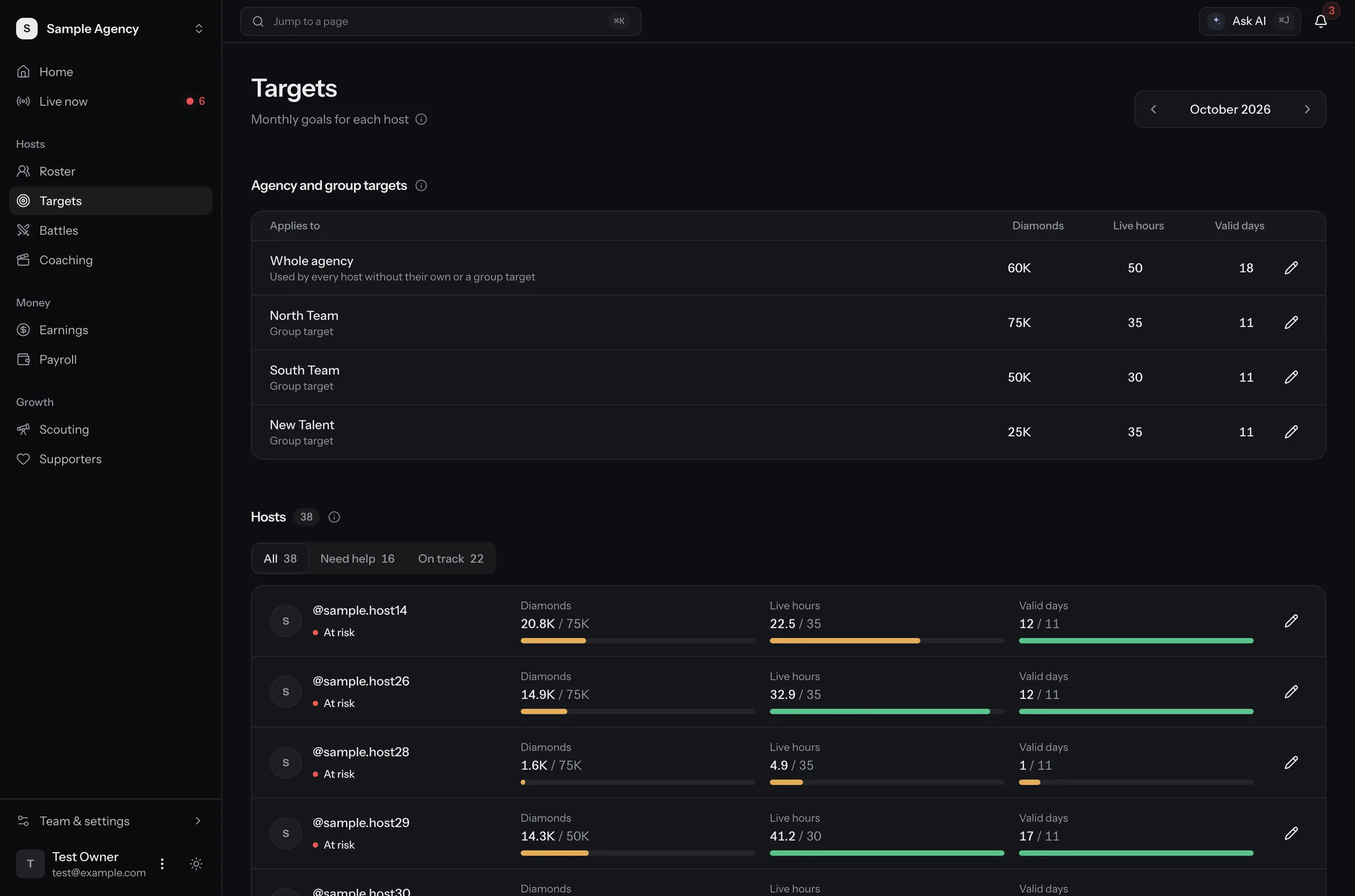
Task: Toggle light/dark theme sun icon
Action: 196,863
